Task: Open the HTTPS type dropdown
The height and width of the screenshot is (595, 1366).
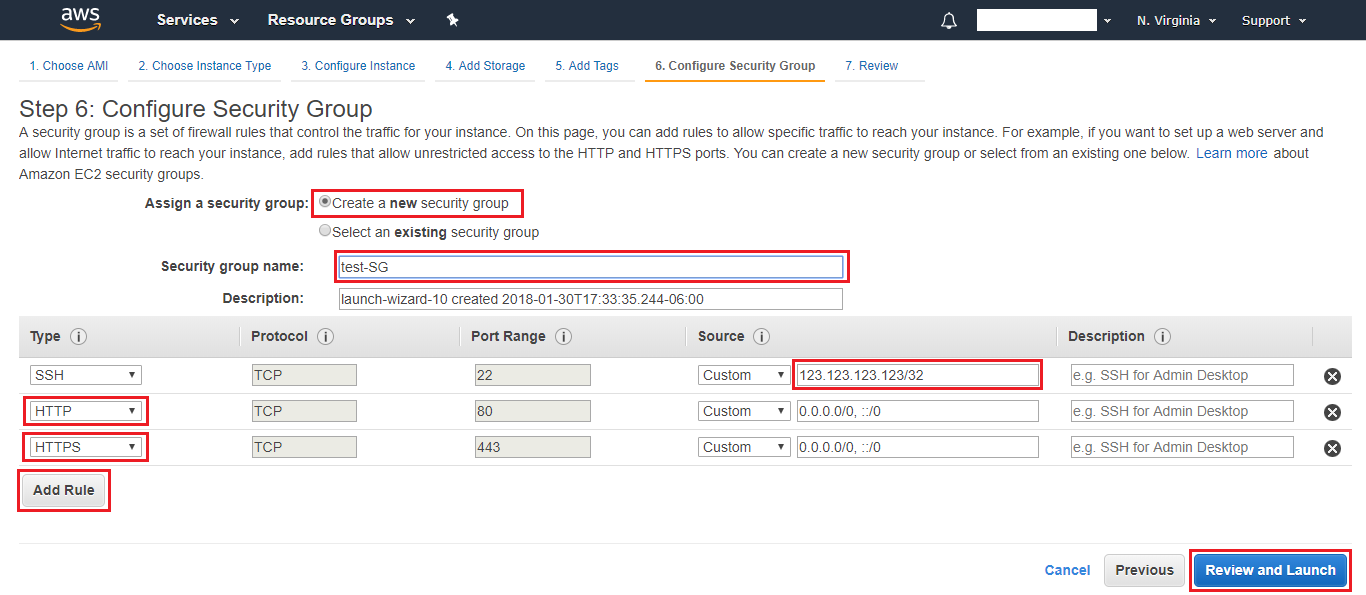Action: coord(86,447)
